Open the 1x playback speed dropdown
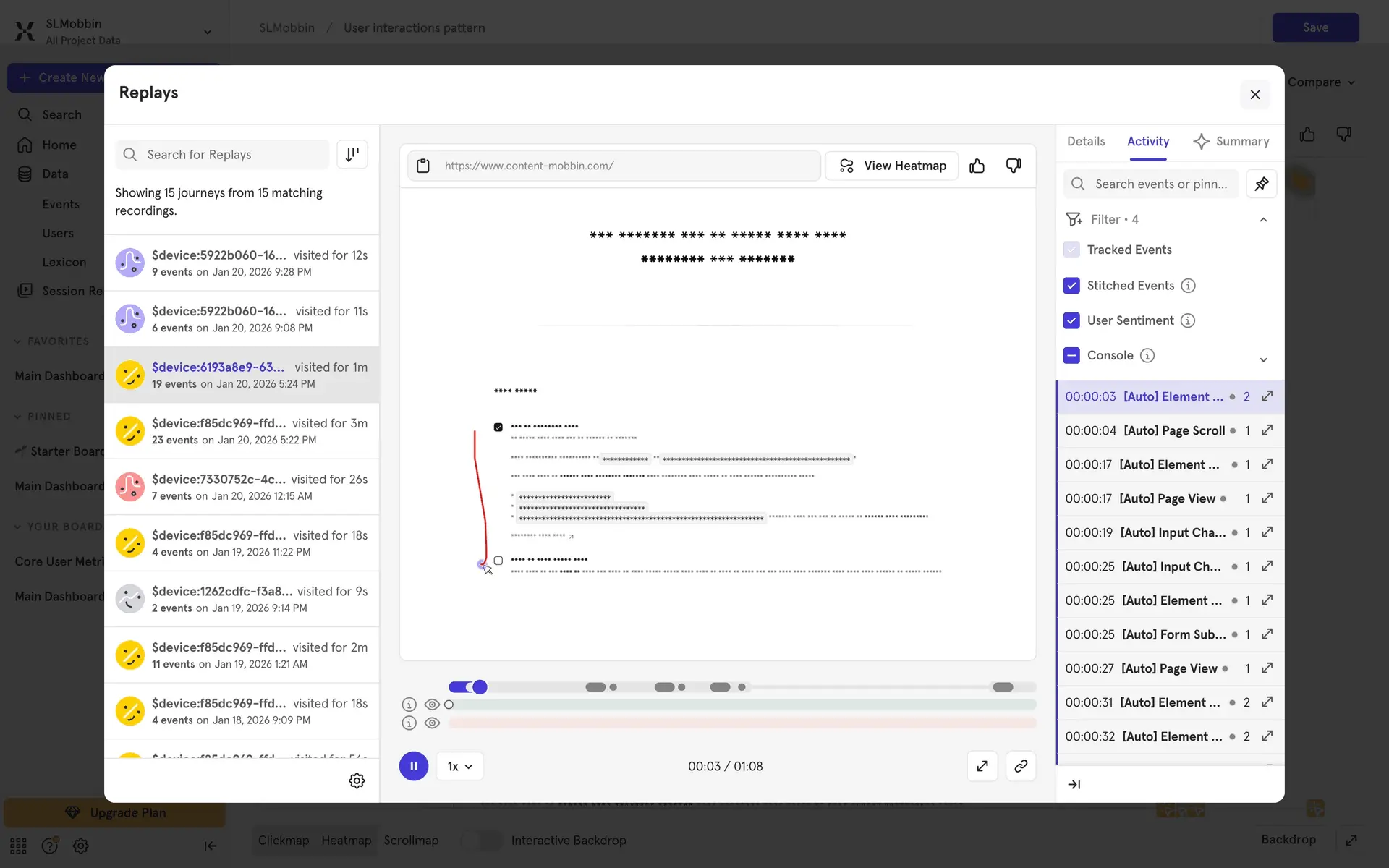Screen dimensions: 1389x868 [x=459, y=766]
